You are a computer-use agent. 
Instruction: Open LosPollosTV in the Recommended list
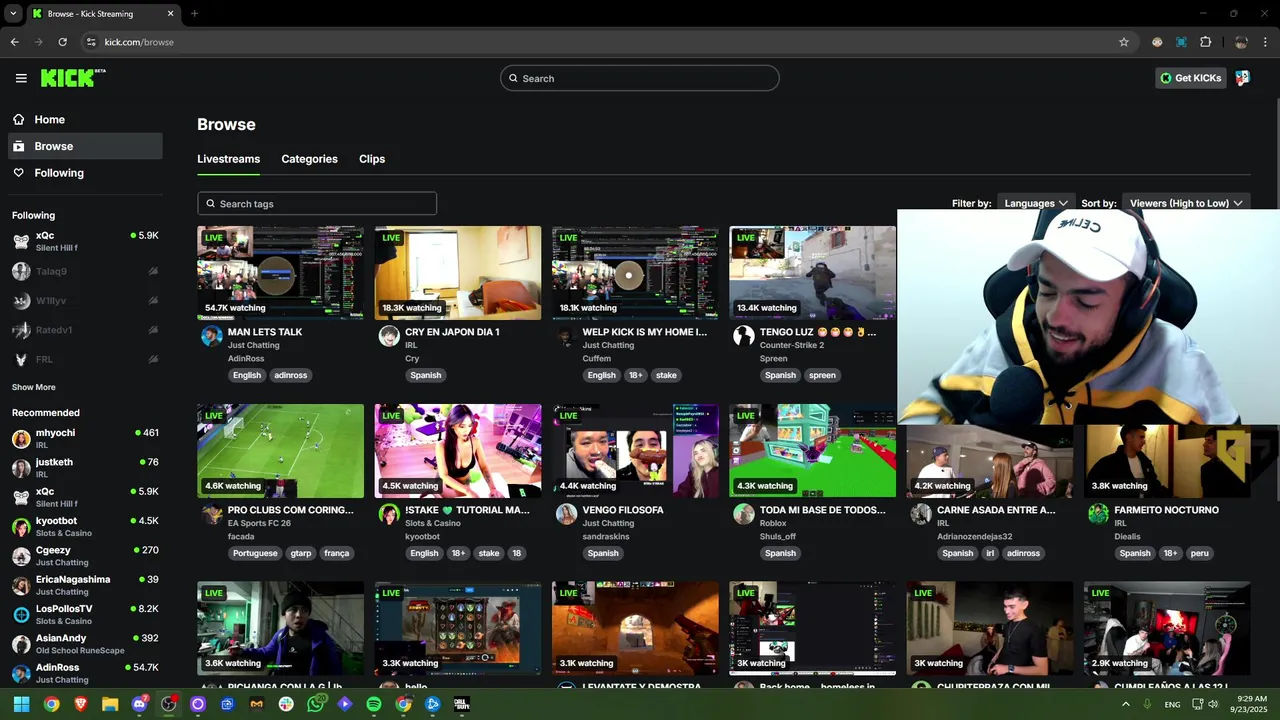85,614
